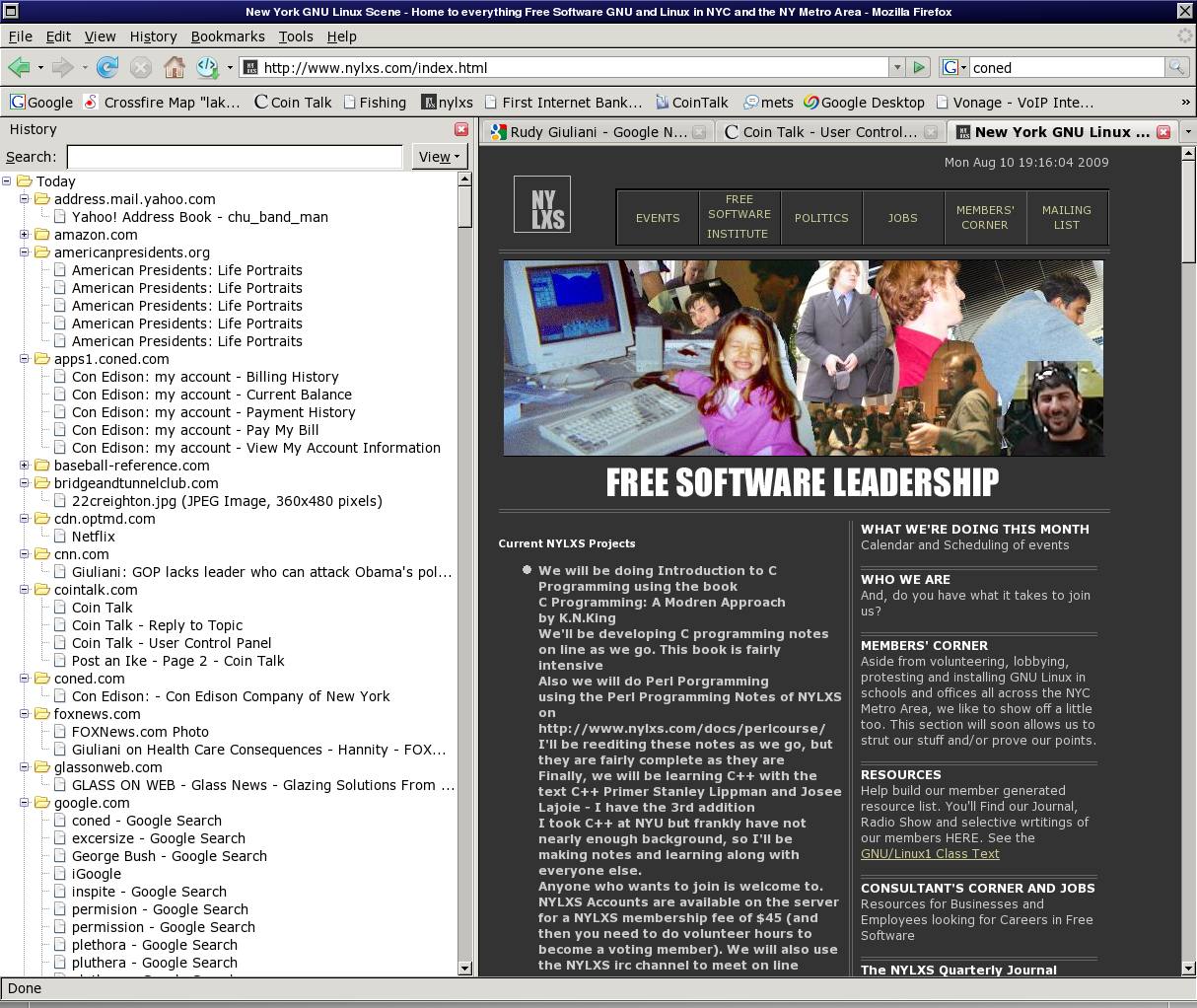The image size is (1197, 1008).
Task: Open the EVENTS page nav link
Action: (658, 218)
